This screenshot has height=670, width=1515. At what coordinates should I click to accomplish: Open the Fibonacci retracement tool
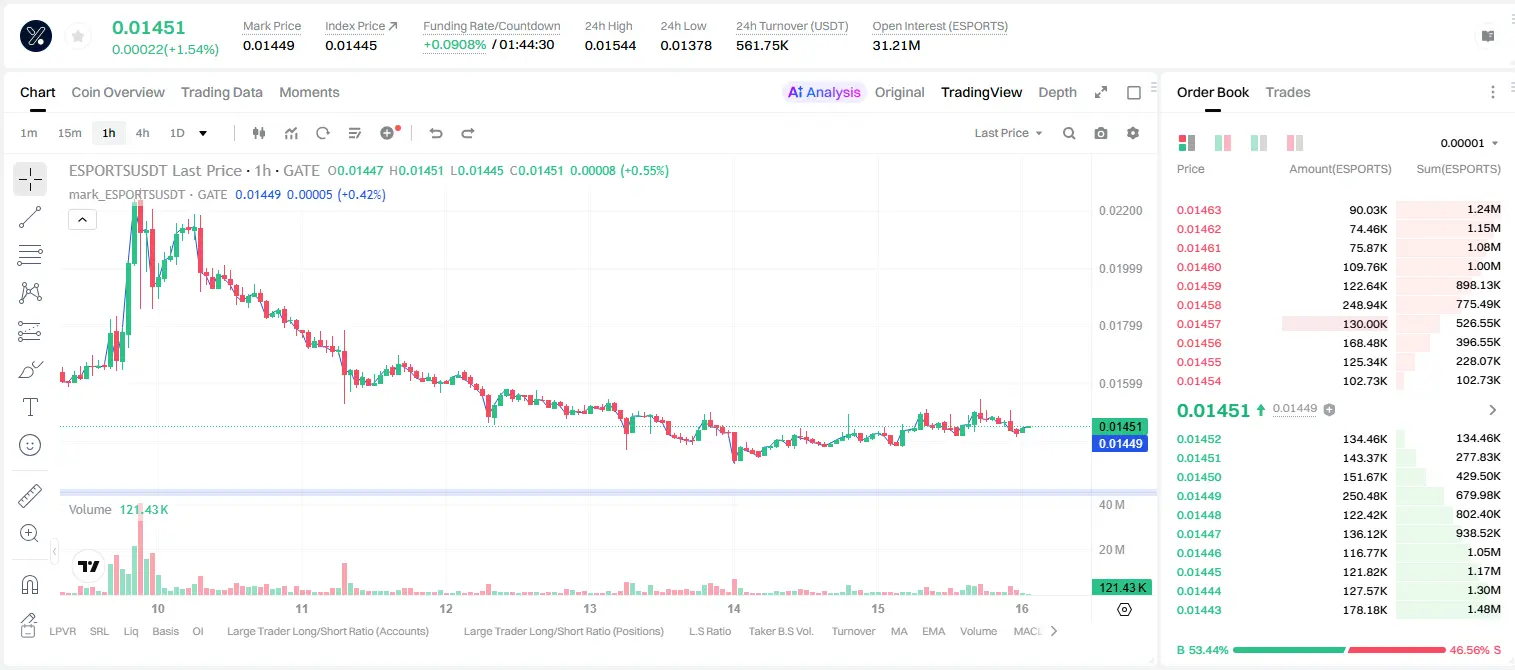pos(30,255)
